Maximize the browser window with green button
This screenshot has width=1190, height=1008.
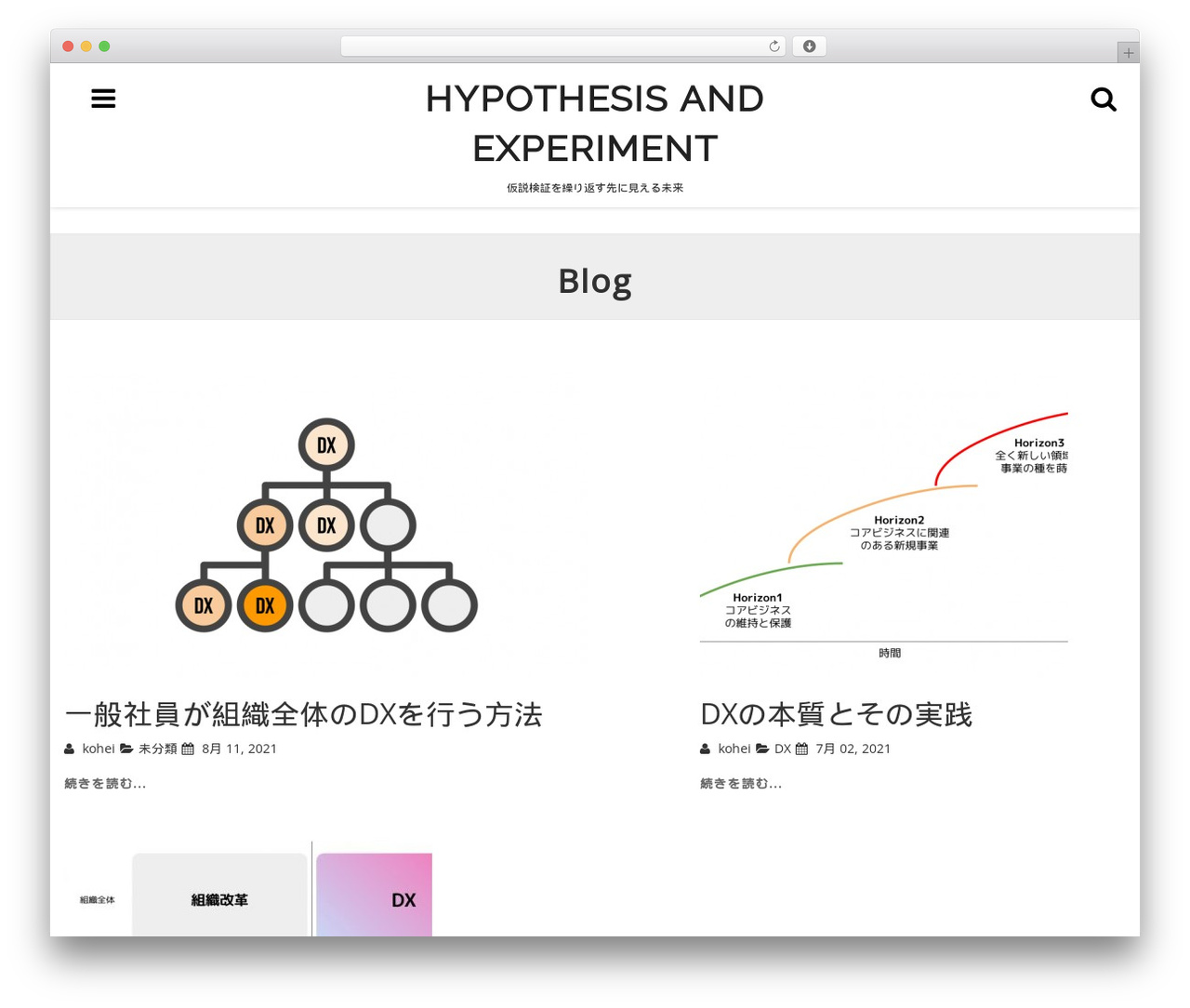pyautogui.click(x=104, y=46)
